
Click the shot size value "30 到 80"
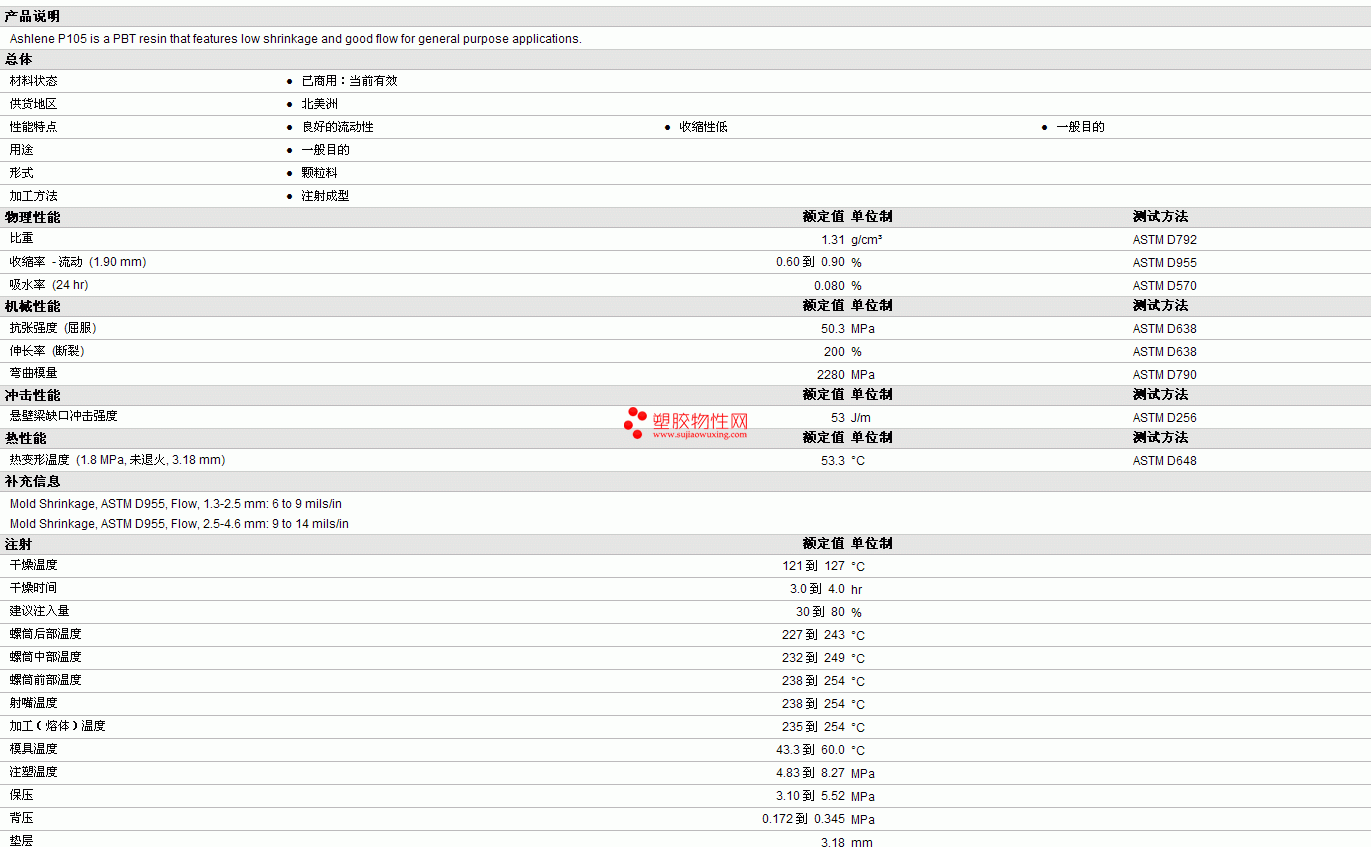point(821,612)
